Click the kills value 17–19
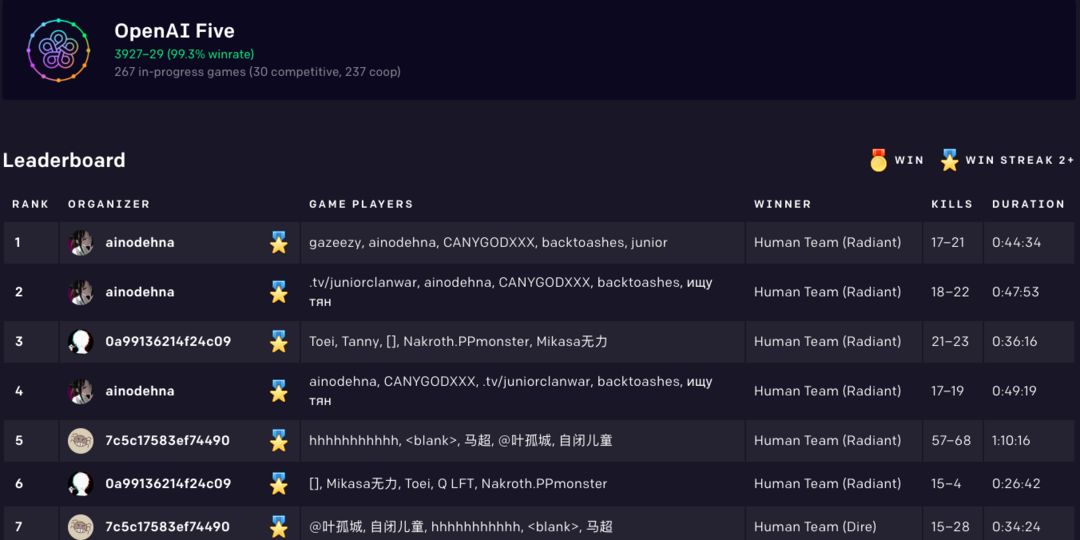The image size is (1080, 540). click(x=948, y=391)
